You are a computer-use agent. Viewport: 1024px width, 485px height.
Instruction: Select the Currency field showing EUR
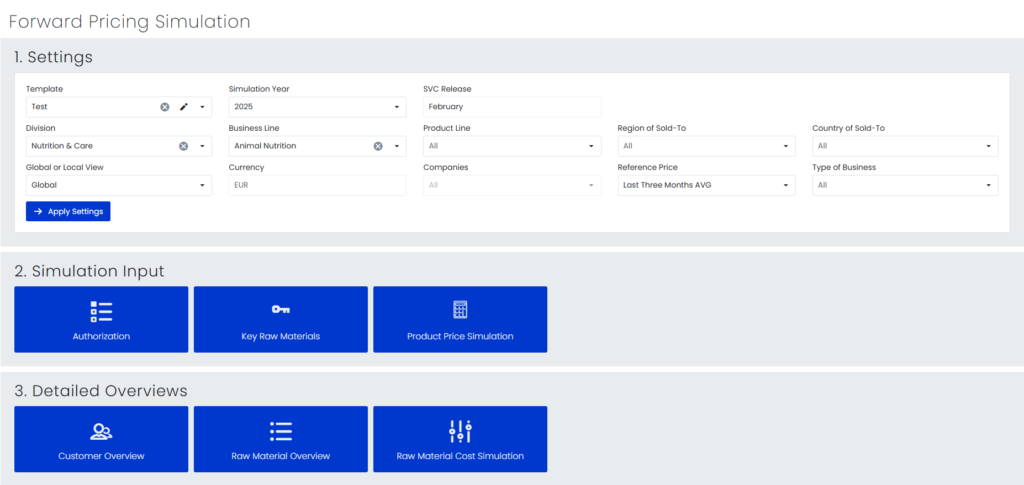(x=317, y=185)
